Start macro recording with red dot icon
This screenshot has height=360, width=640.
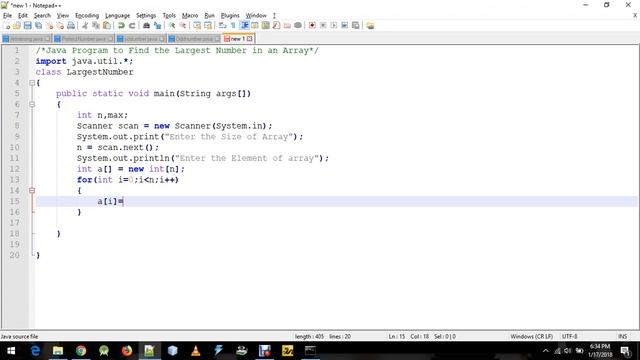click(312, 26)
